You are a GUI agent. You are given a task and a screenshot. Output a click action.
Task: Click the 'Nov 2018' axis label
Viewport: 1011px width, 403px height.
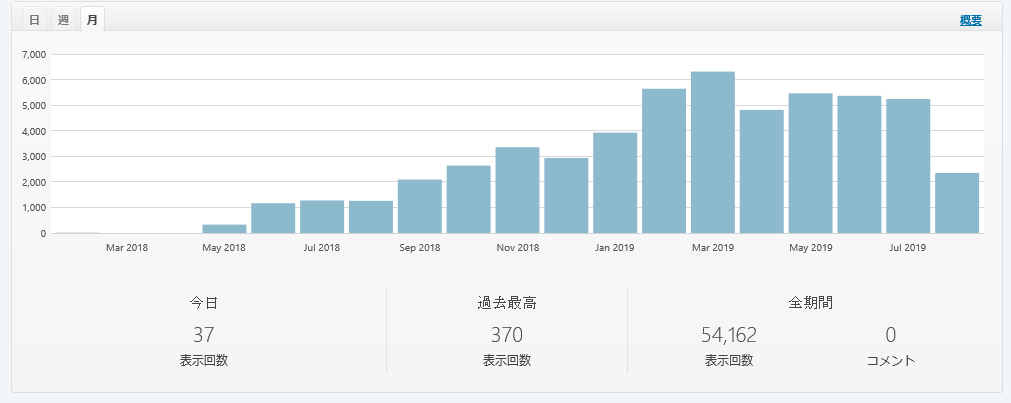click(x=518, y=248)
